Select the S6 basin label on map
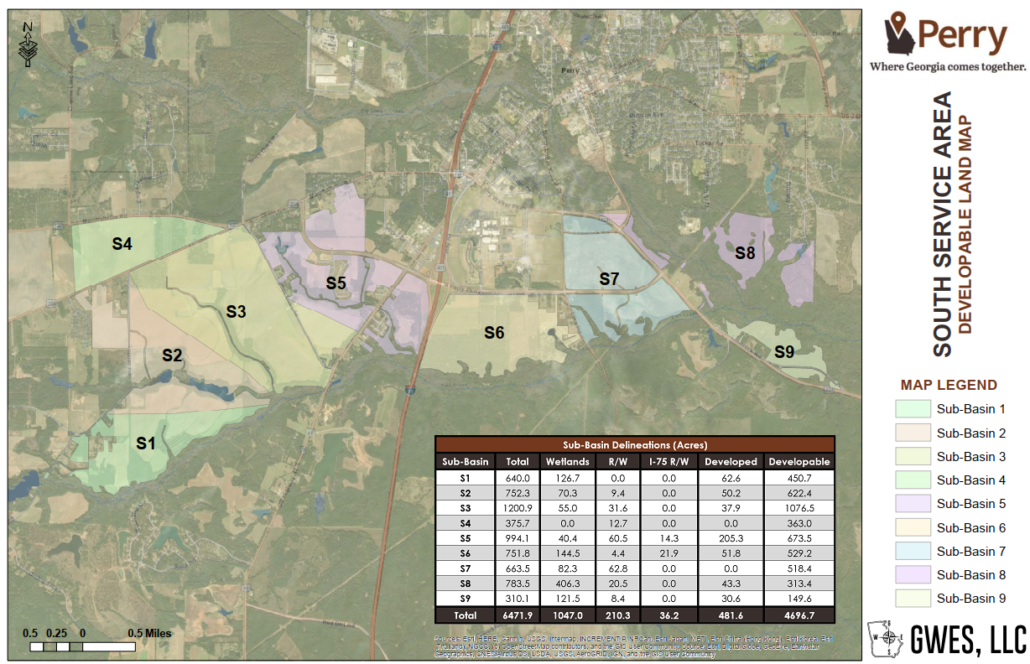1030x664 pixels. tap(494, 332)
